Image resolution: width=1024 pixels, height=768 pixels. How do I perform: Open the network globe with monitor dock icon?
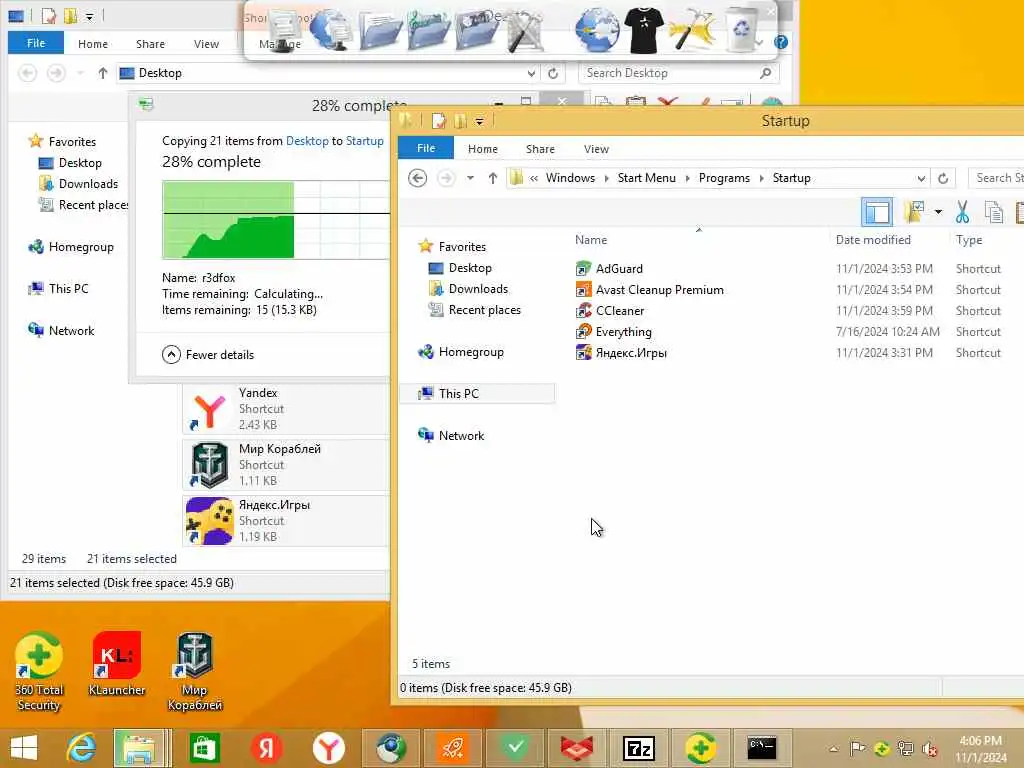coord(330,30)
